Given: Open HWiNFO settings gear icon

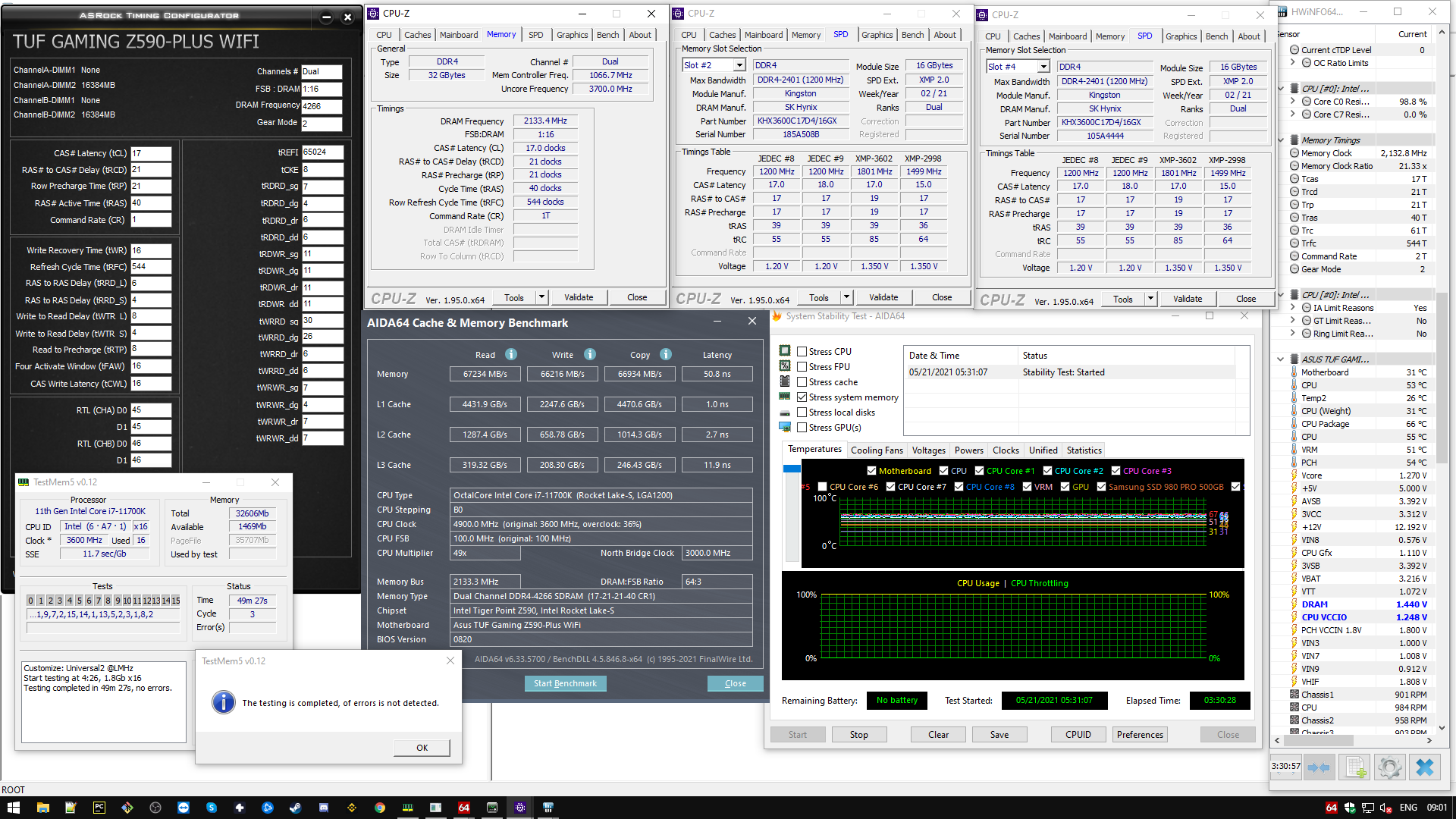Looking at the screenshot, I should 1389,767.
